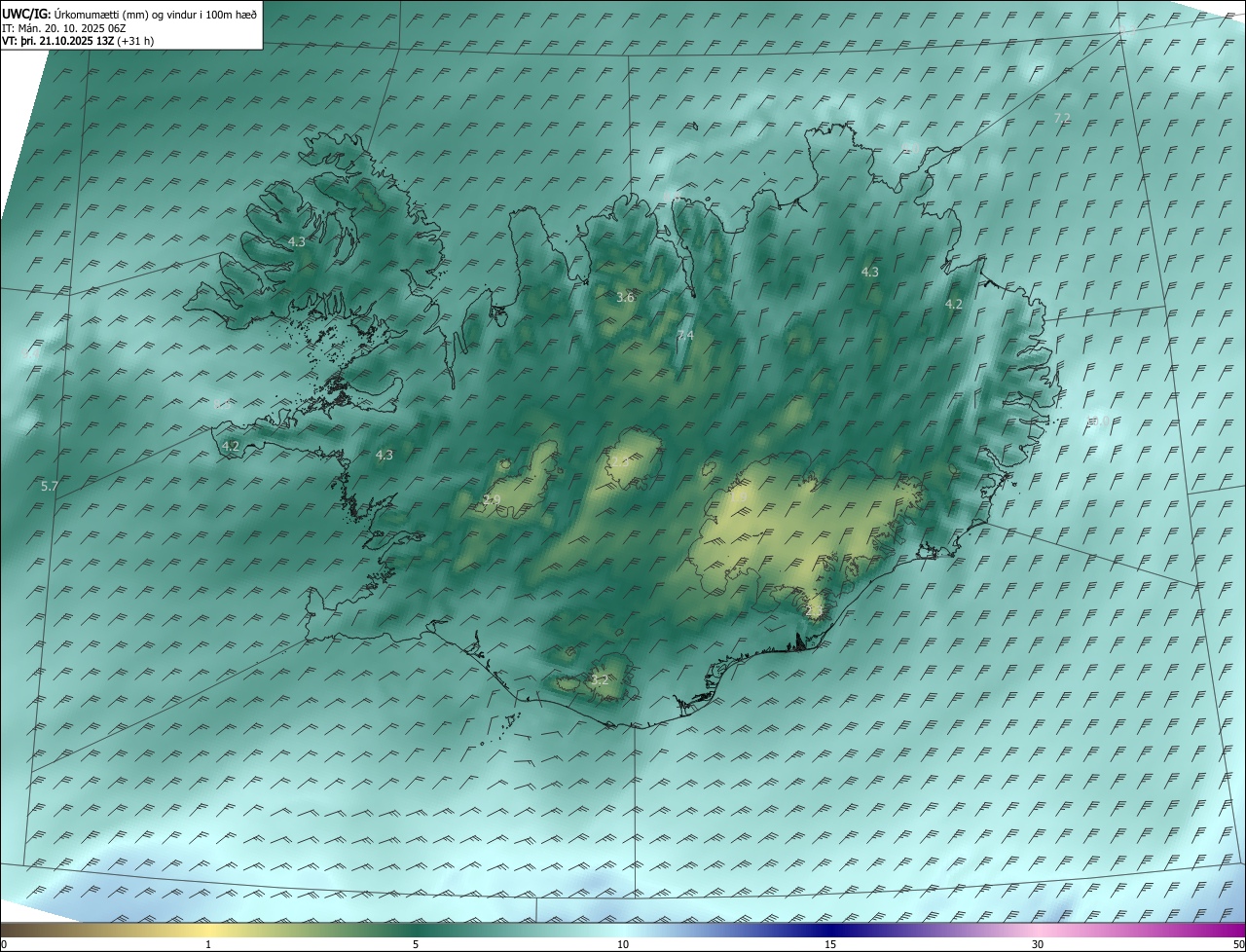Image resolution: width=1246 pixels, height=952 pixels.
Task: Click the 3.2 value near the south coast
Action: pyautogui.click(x=600, y=680)
